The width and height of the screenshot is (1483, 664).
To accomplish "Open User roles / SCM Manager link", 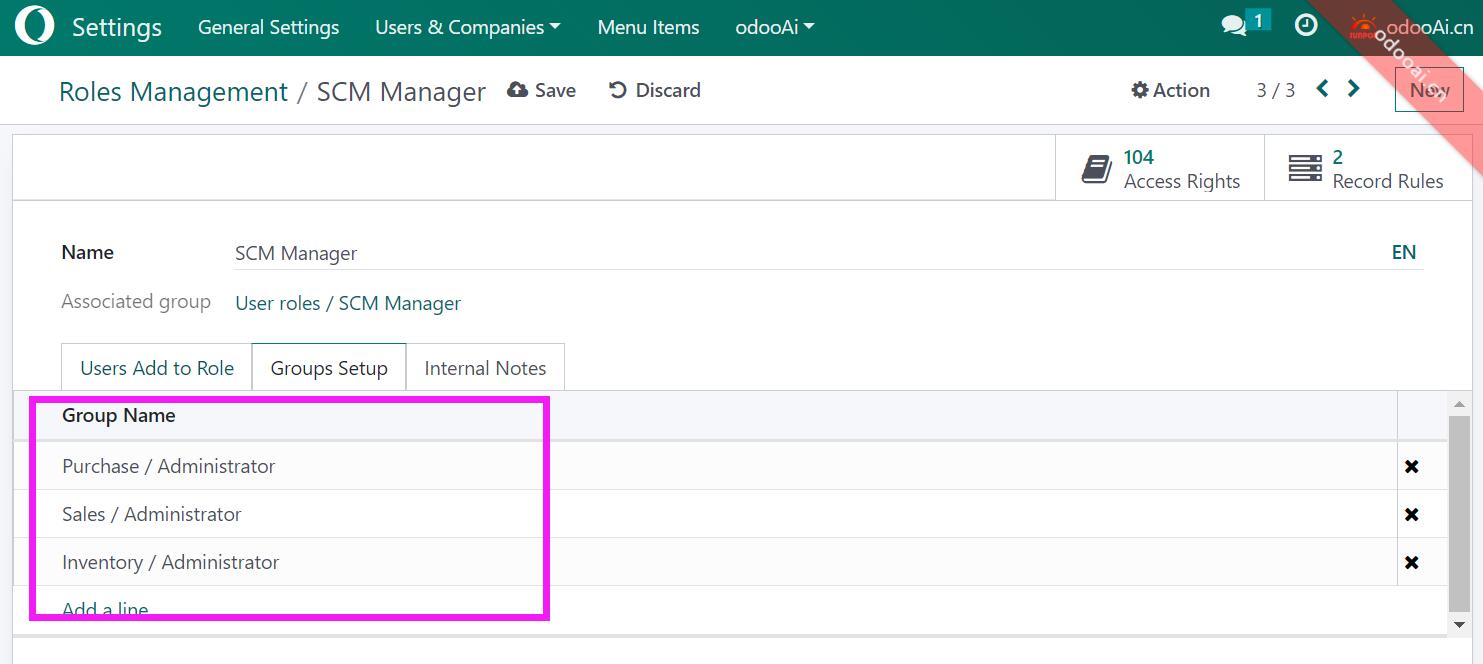I will pos(348,303).
